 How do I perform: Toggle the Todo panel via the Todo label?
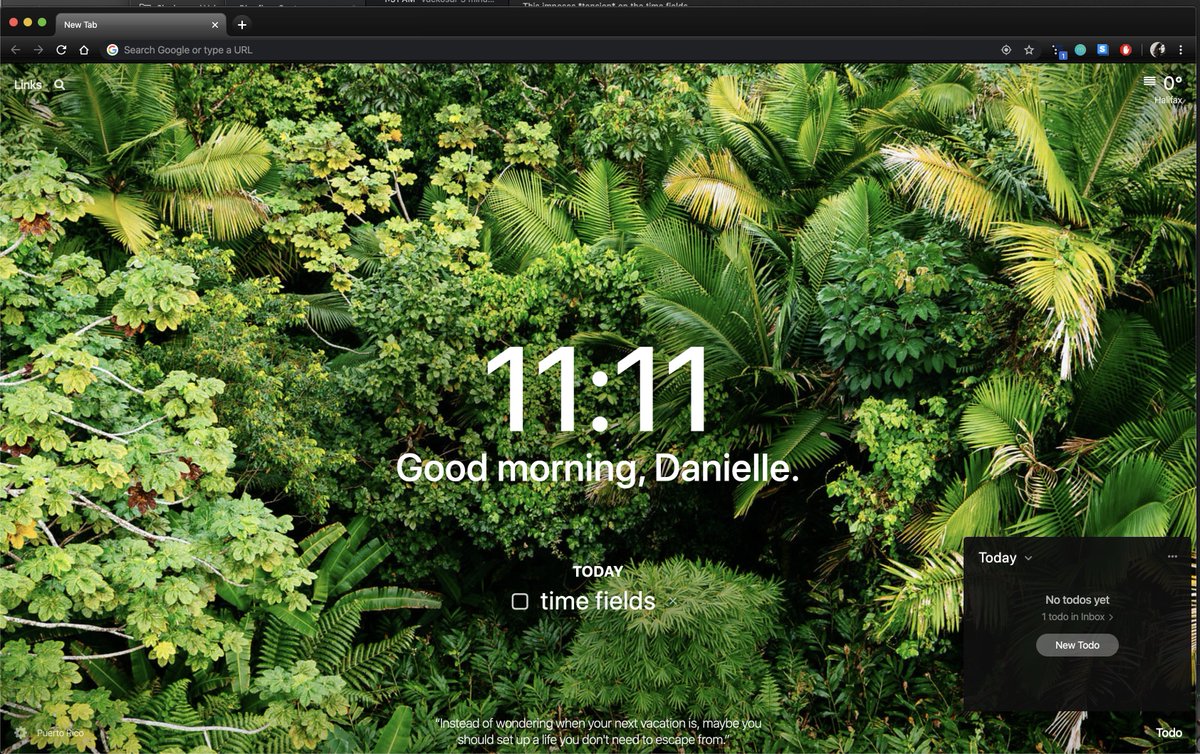[x=1169, y=732]
